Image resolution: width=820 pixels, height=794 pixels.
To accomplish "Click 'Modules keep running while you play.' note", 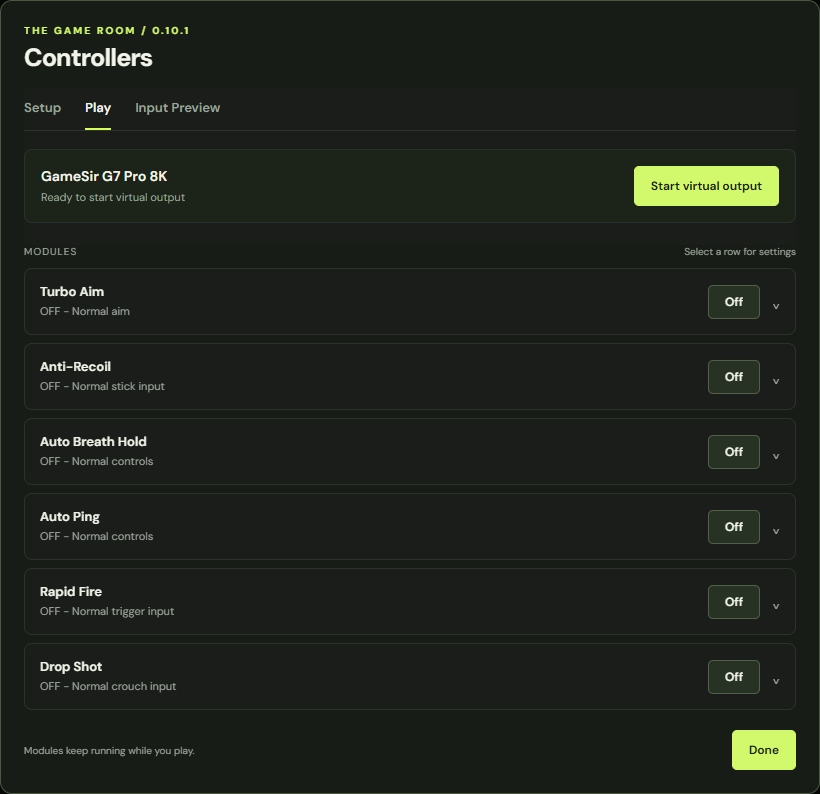I will (x=109, y=751).
